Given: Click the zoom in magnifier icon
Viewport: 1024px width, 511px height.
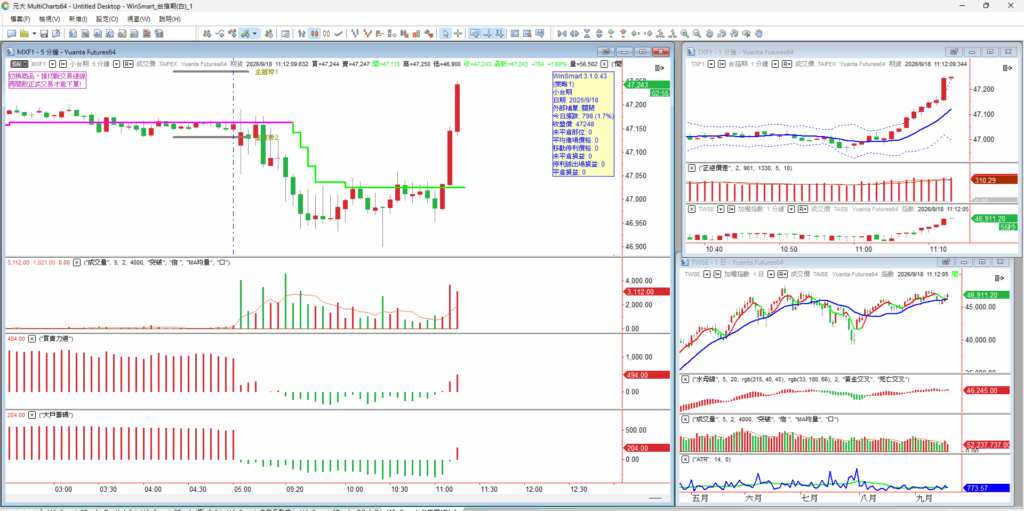Looking at the screenshot, I should pyautogui.click(x=684, y=33).
